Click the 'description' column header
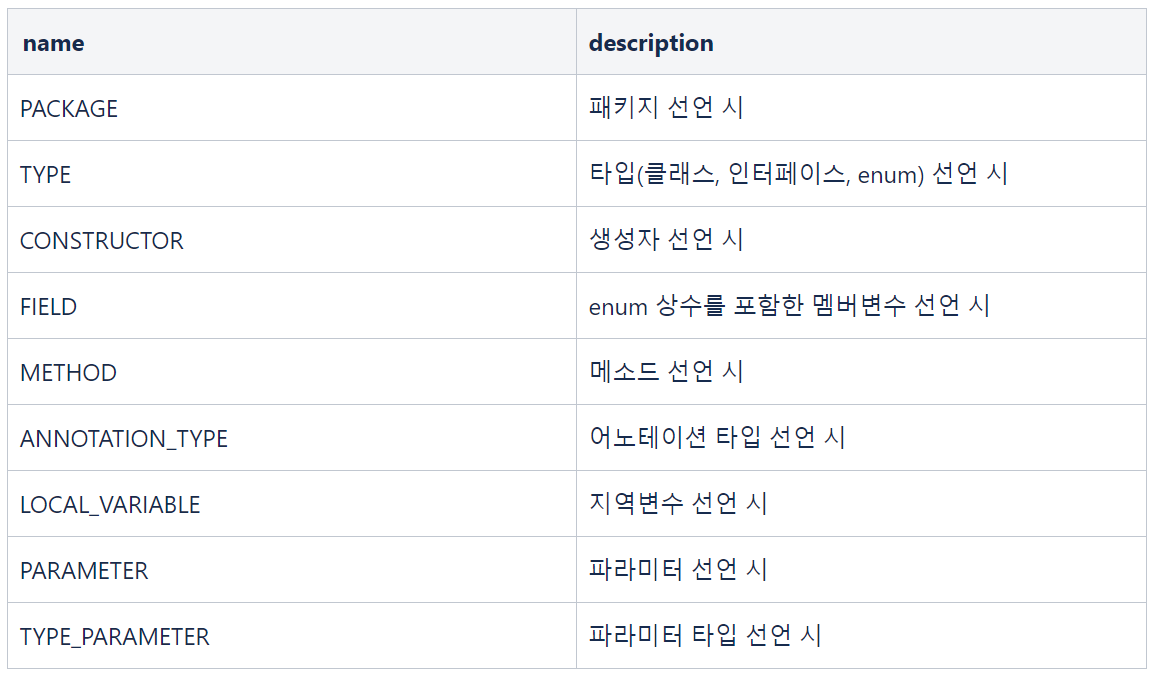The height and width of the screenshot is (675, 1156). tap(861, 42)
